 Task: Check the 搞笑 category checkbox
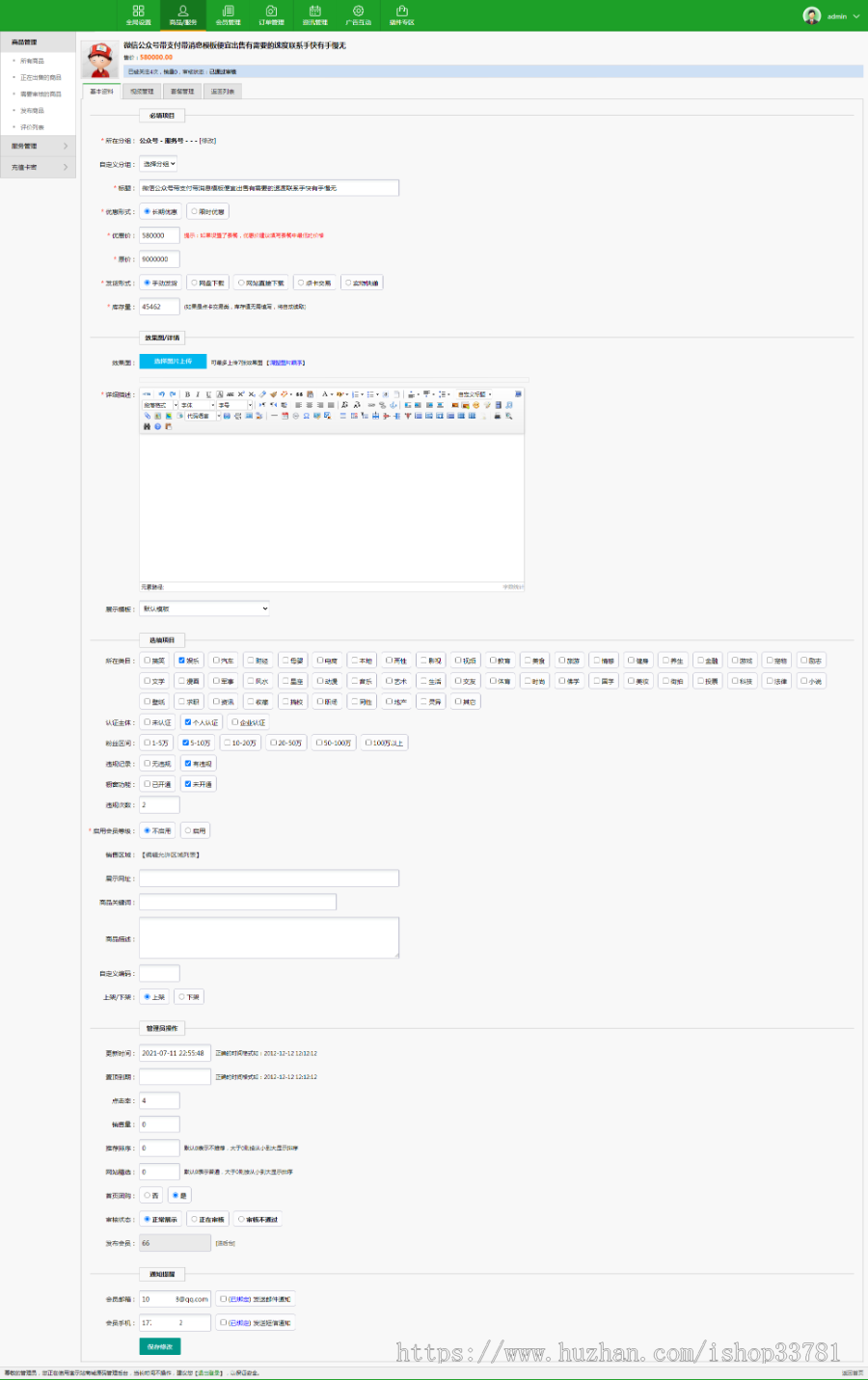pos(148,661)
